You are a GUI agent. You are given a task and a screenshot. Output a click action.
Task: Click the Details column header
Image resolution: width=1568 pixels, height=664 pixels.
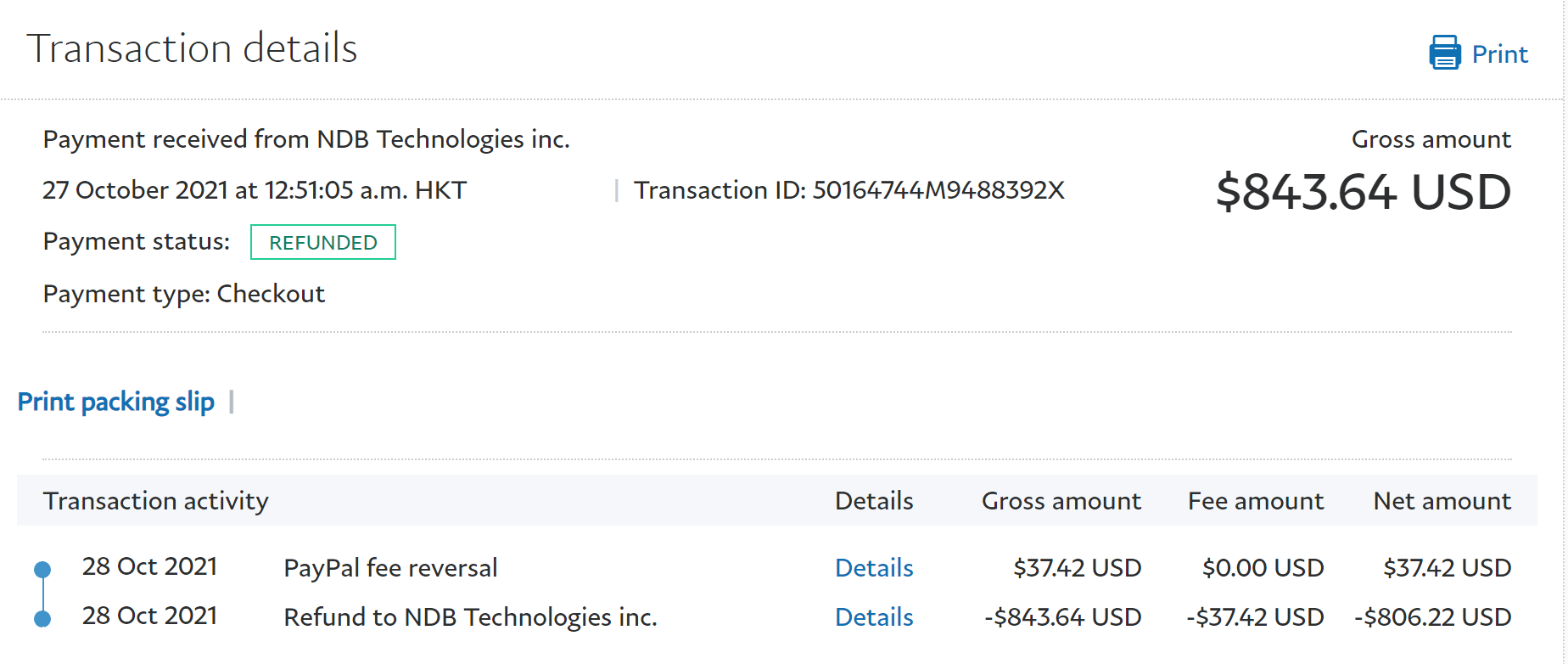click(x=874, y=501)
